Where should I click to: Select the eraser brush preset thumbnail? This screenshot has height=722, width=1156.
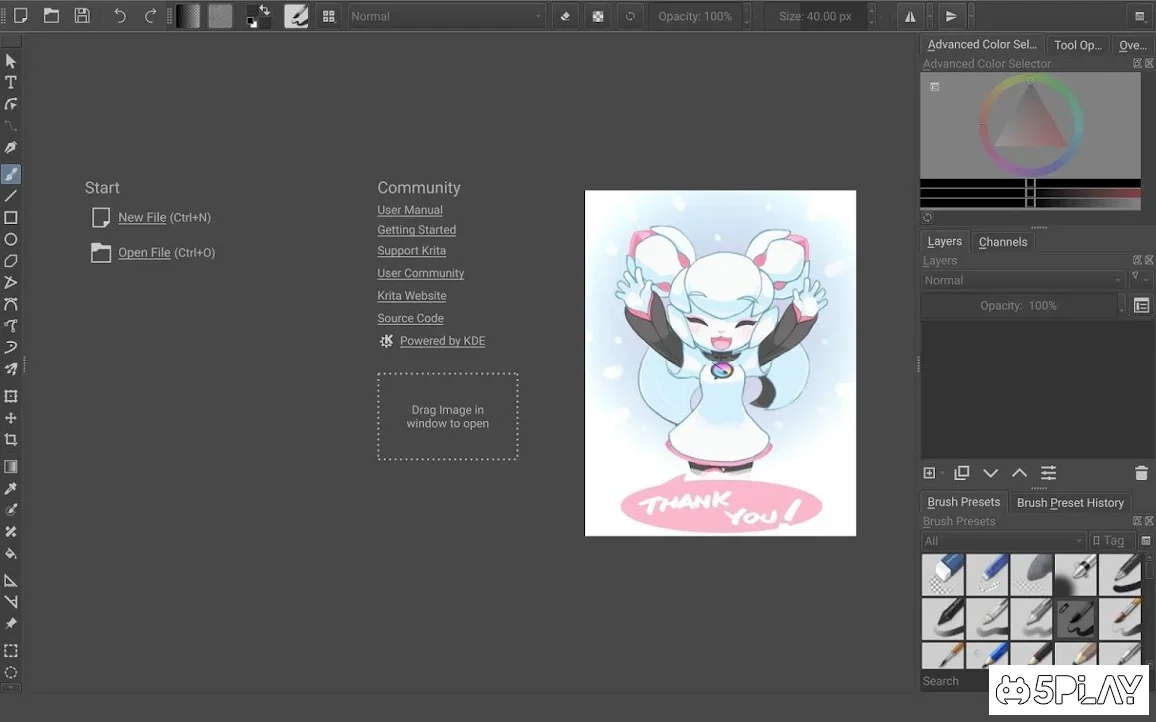tap(941, 574)
